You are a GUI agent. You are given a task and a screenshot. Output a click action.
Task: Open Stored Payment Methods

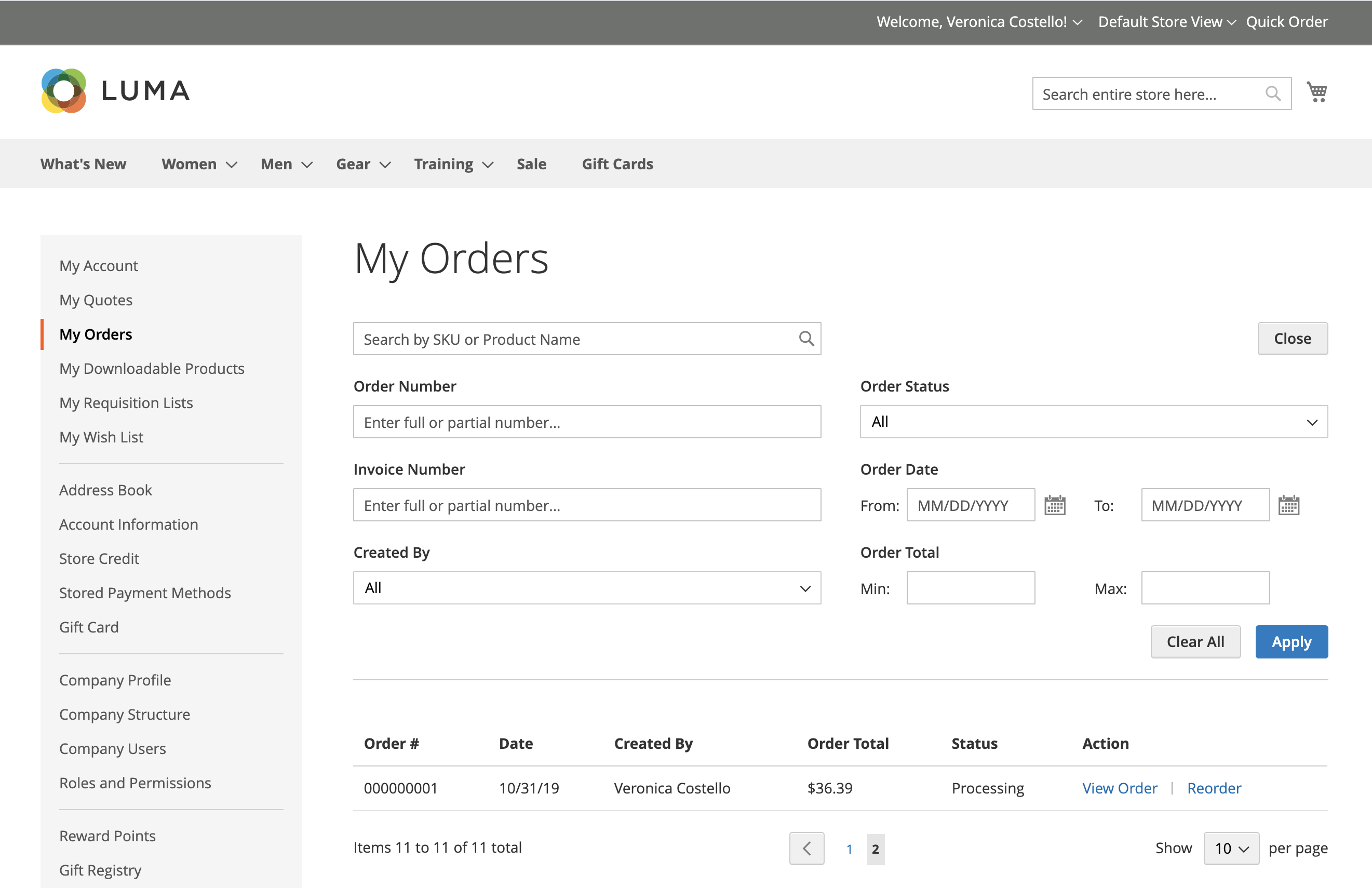[145, 593]
